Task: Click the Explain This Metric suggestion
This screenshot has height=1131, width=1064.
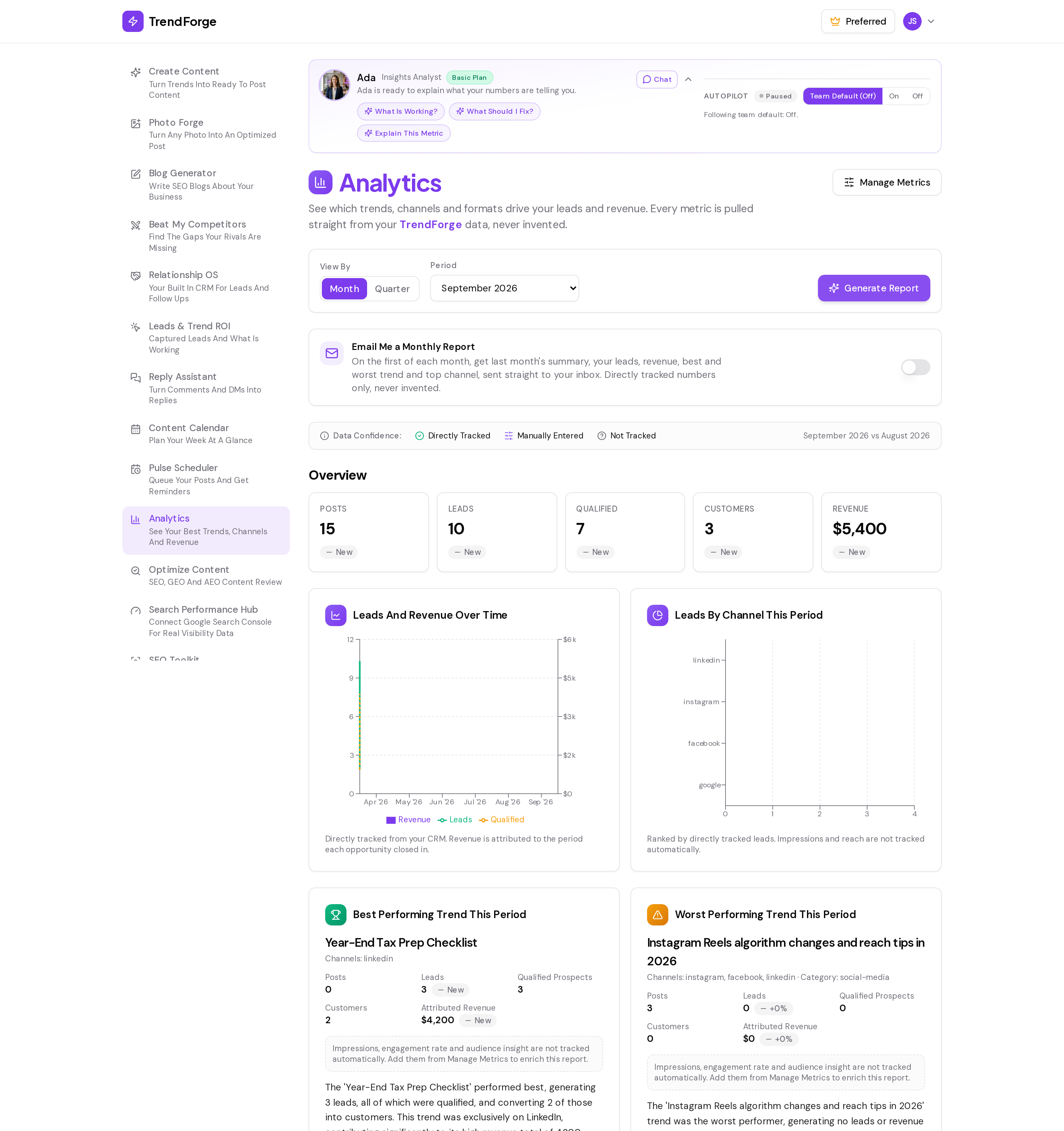Action: pyautogui.click(x=403, y=133)
